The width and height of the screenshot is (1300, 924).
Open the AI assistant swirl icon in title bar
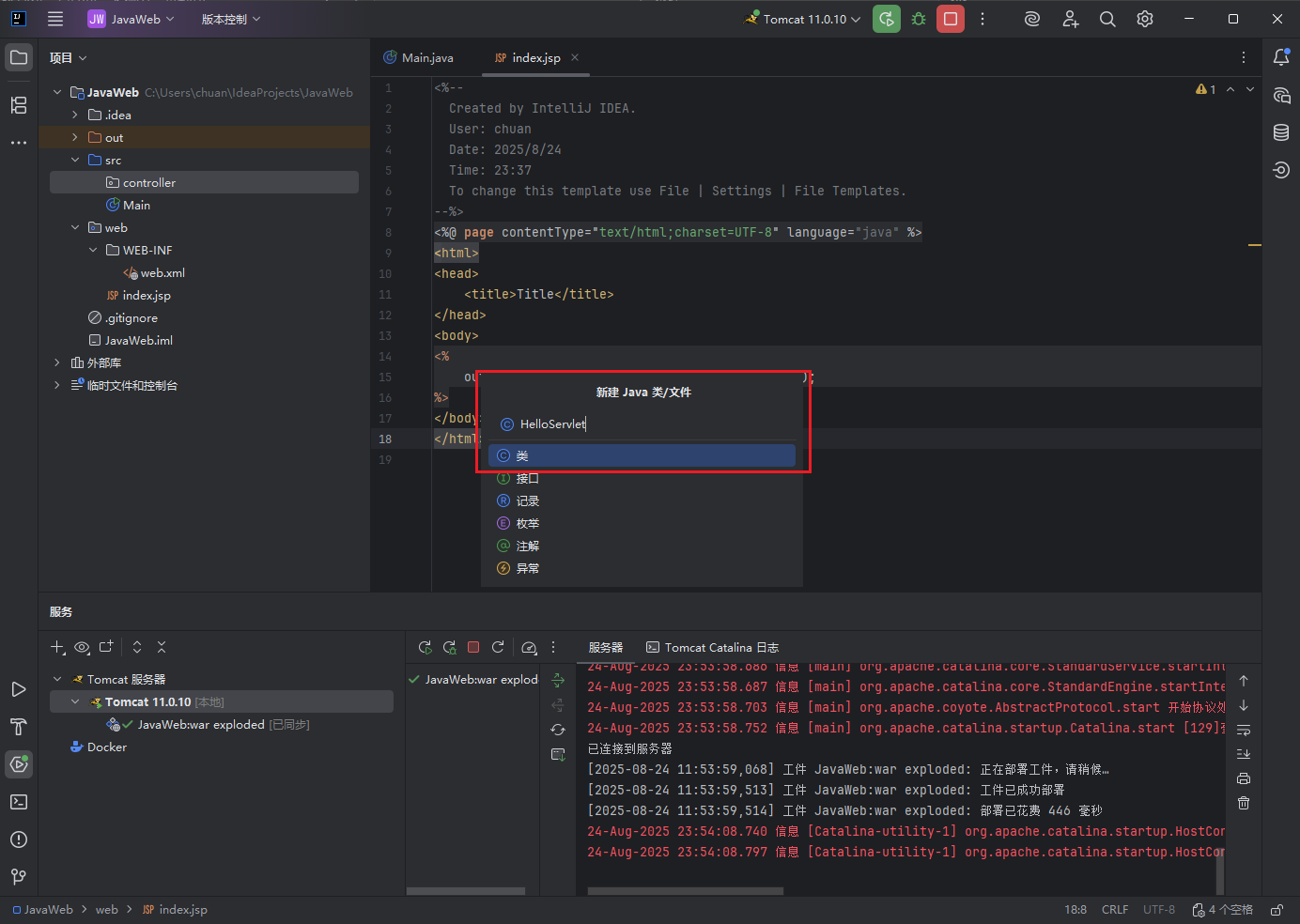(1032, 19)
